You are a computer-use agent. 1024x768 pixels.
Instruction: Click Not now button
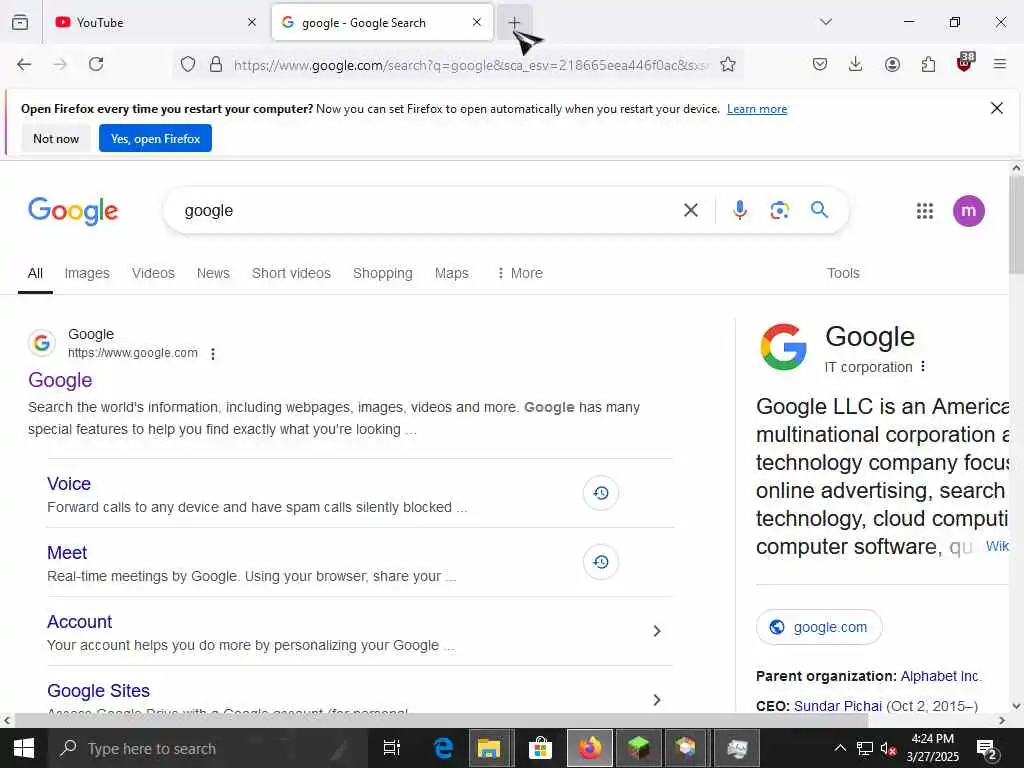[56, 138]
